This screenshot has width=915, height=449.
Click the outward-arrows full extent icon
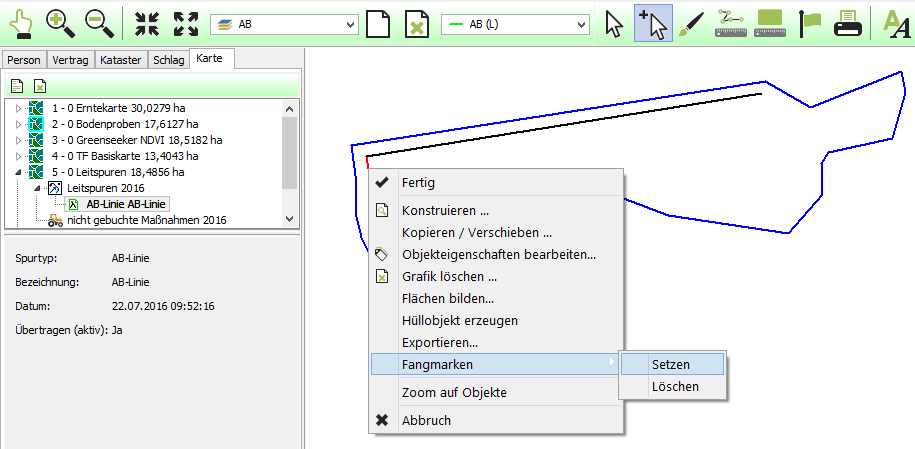(x=185, y=24)
